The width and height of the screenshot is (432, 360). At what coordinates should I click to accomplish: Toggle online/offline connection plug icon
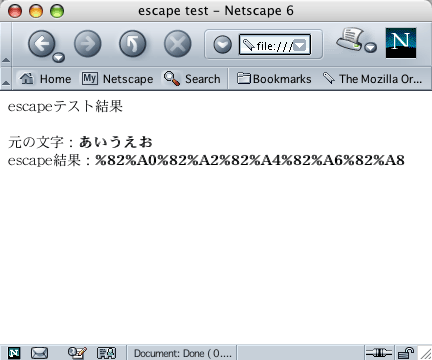coord(378,353)
